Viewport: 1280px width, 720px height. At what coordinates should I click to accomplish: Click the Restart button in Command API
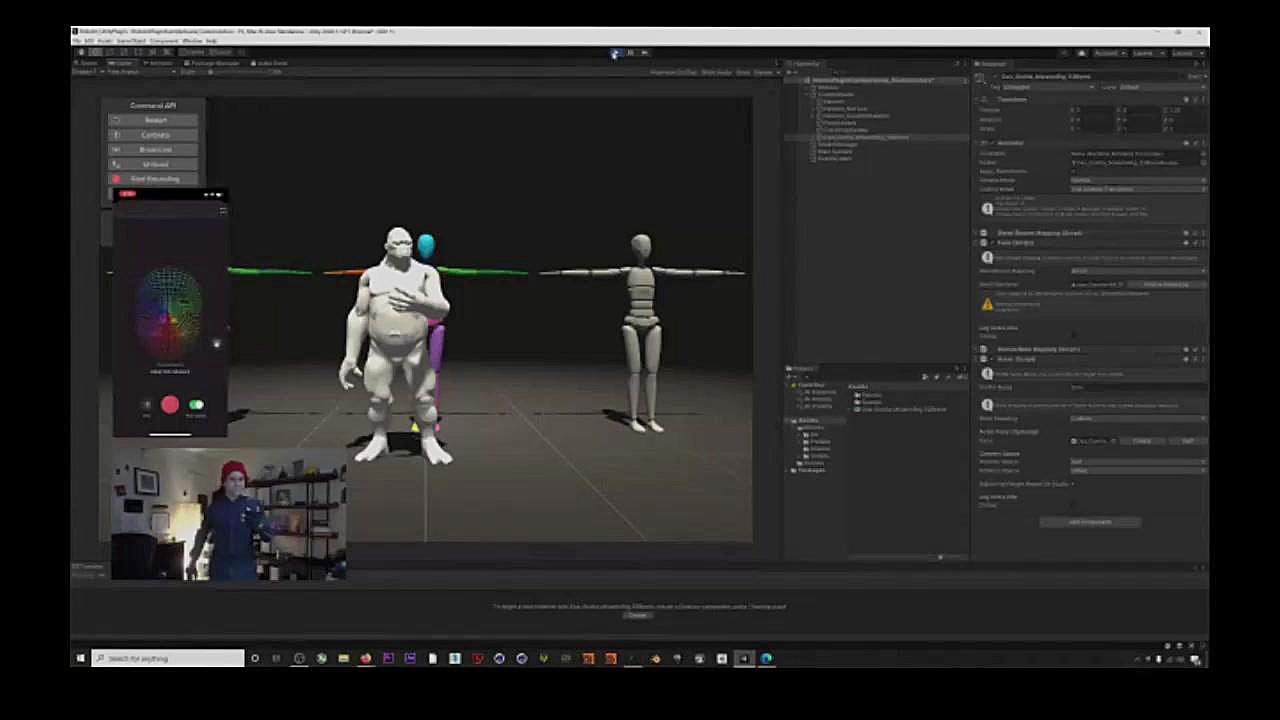(x=154, y=120)
